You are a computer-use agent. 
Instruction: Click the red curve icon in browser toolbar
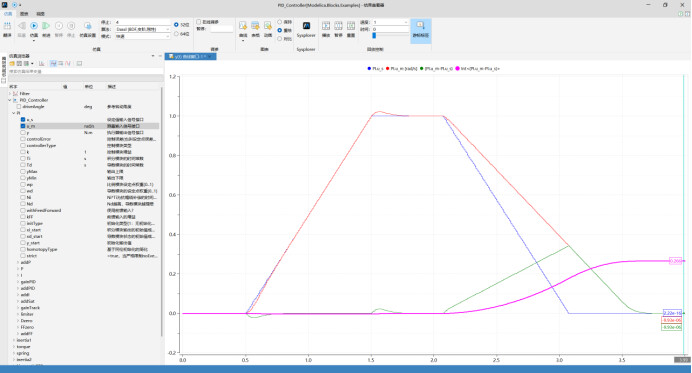(x=68, y=64)
